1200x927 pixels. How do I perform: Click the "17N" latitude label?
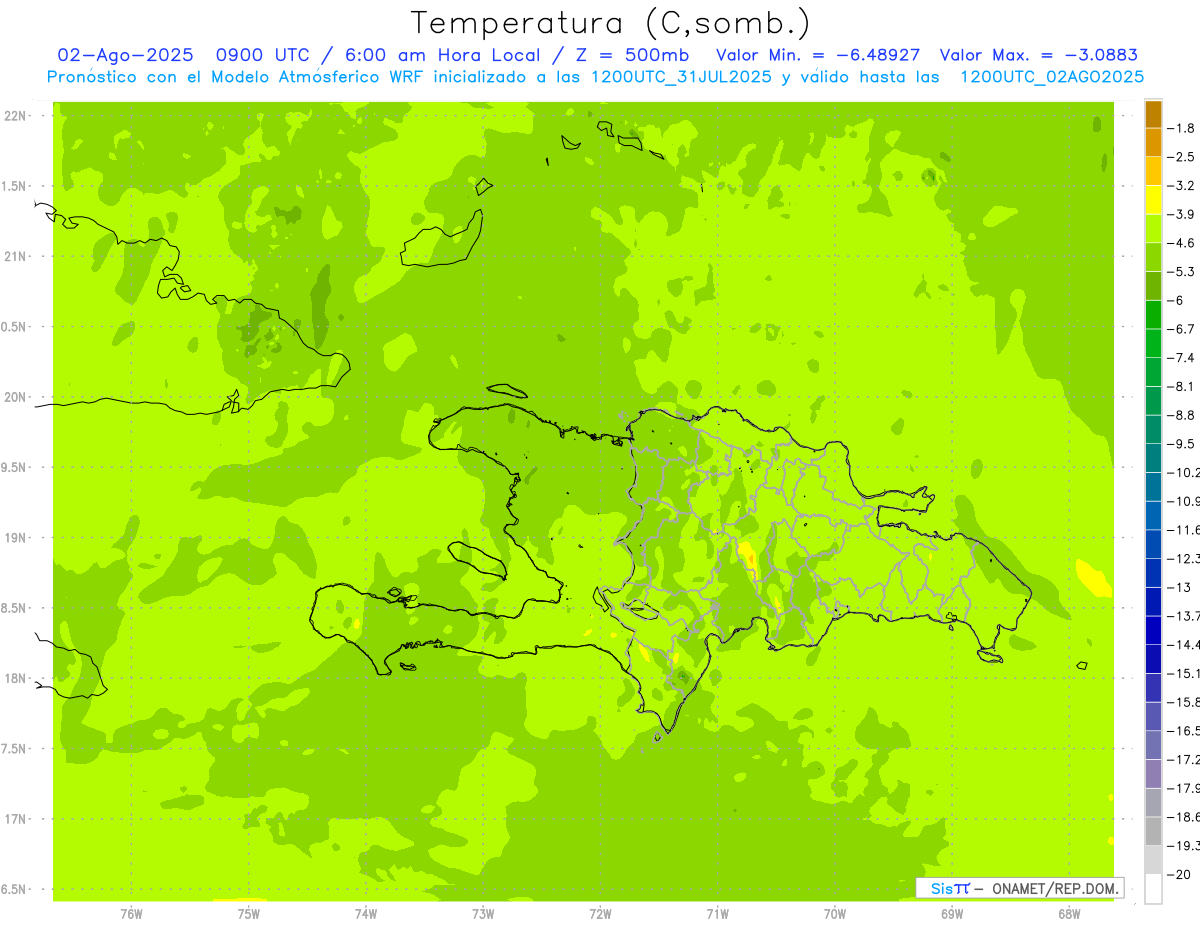14,819
